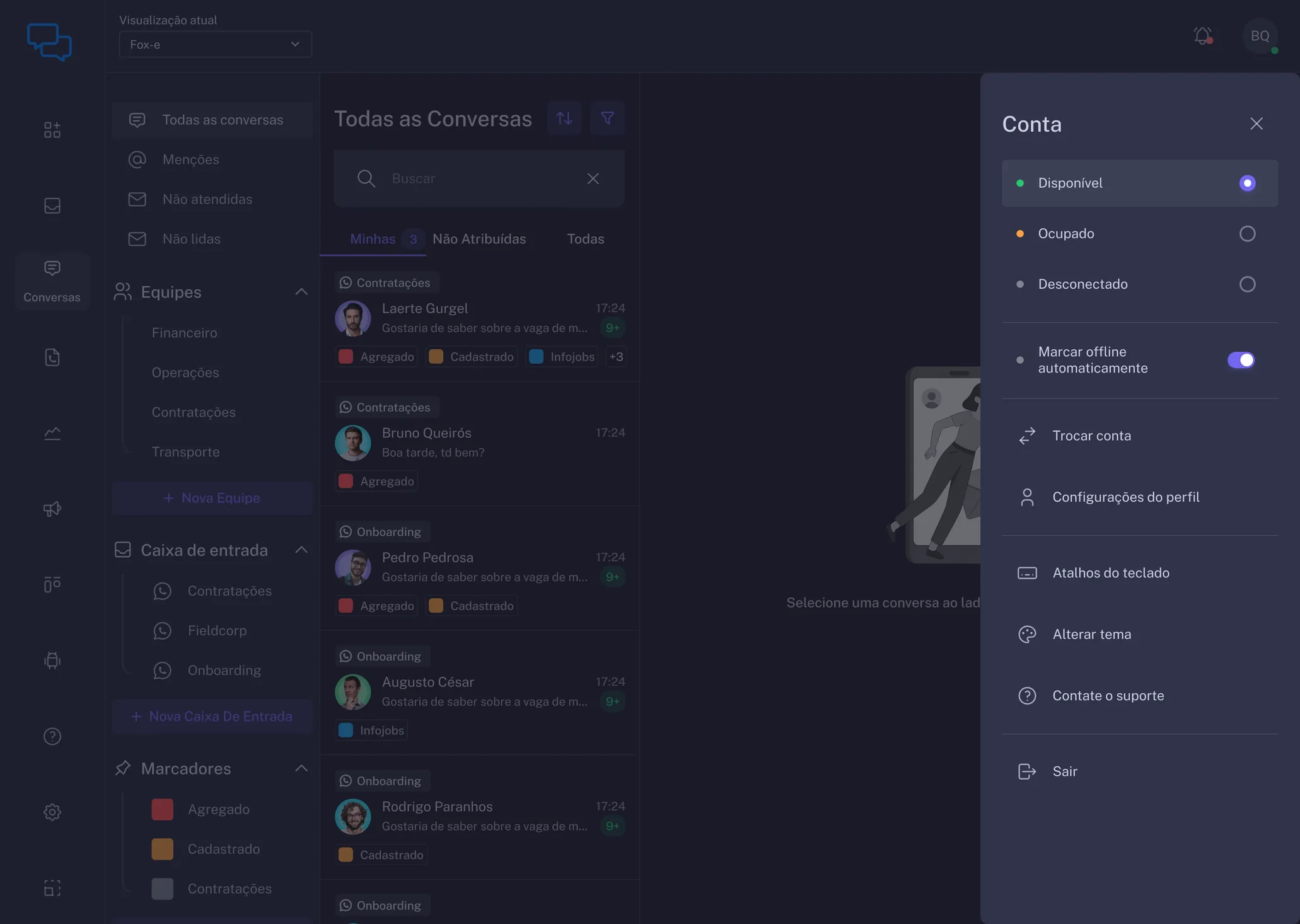The image size is (1300, 924).
Task: Open the Financeiro team
Action: point(184,333)
